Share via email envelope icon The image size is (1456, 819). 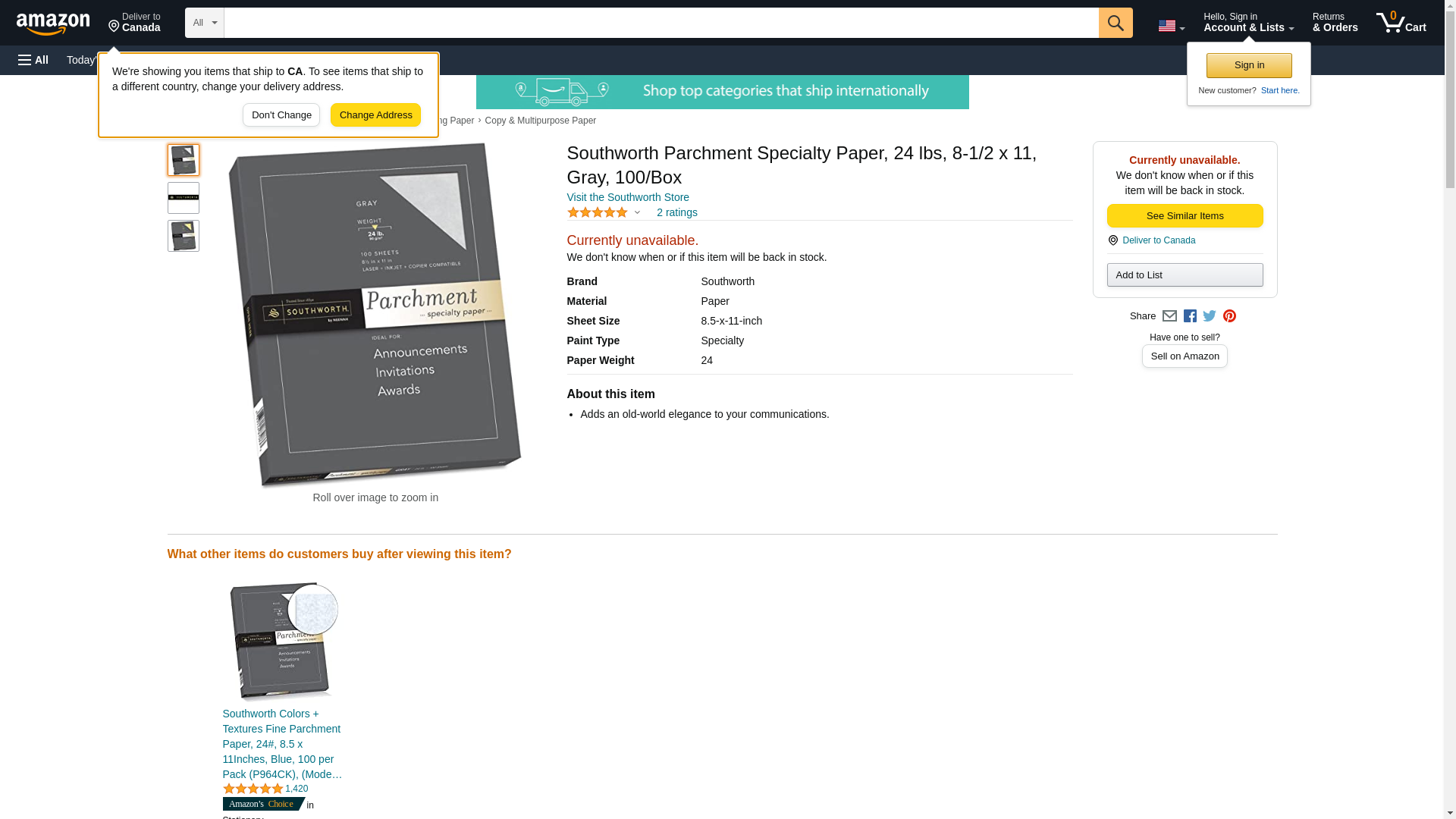point(1169,316)
